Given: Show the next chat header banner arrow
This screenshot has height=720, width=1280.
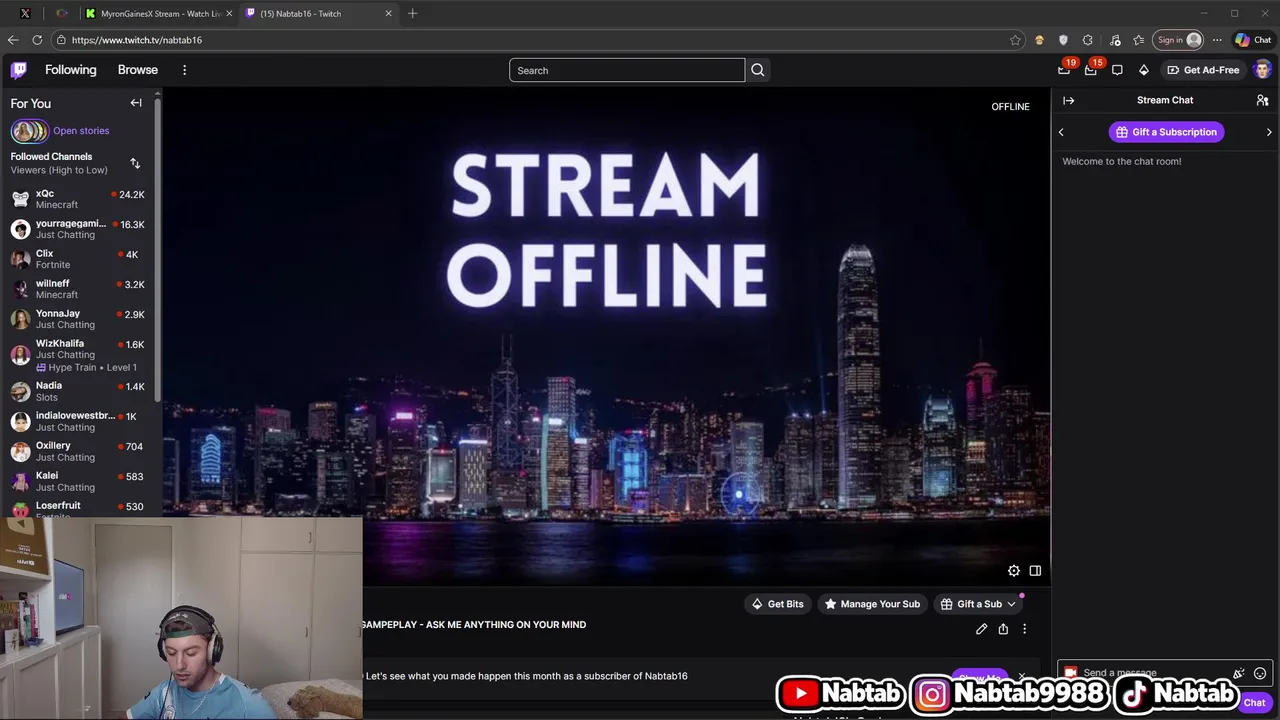Looking at the screenshot, I should 1269,132.
